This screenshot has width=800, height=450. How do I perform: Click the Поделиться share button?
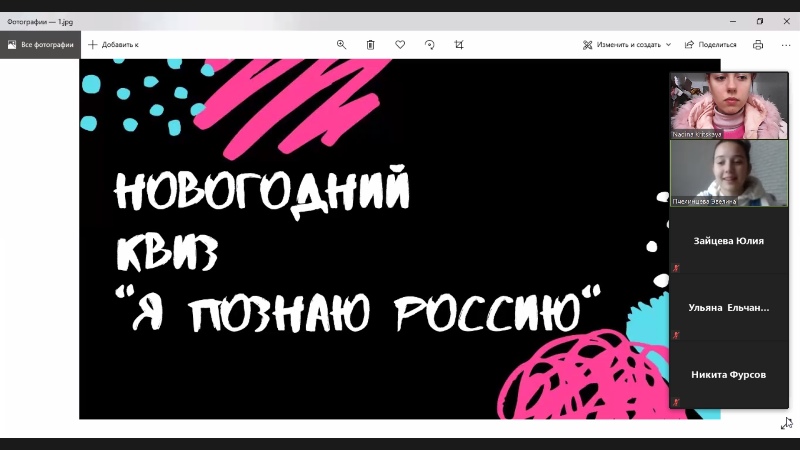click(x=710, y=44)
